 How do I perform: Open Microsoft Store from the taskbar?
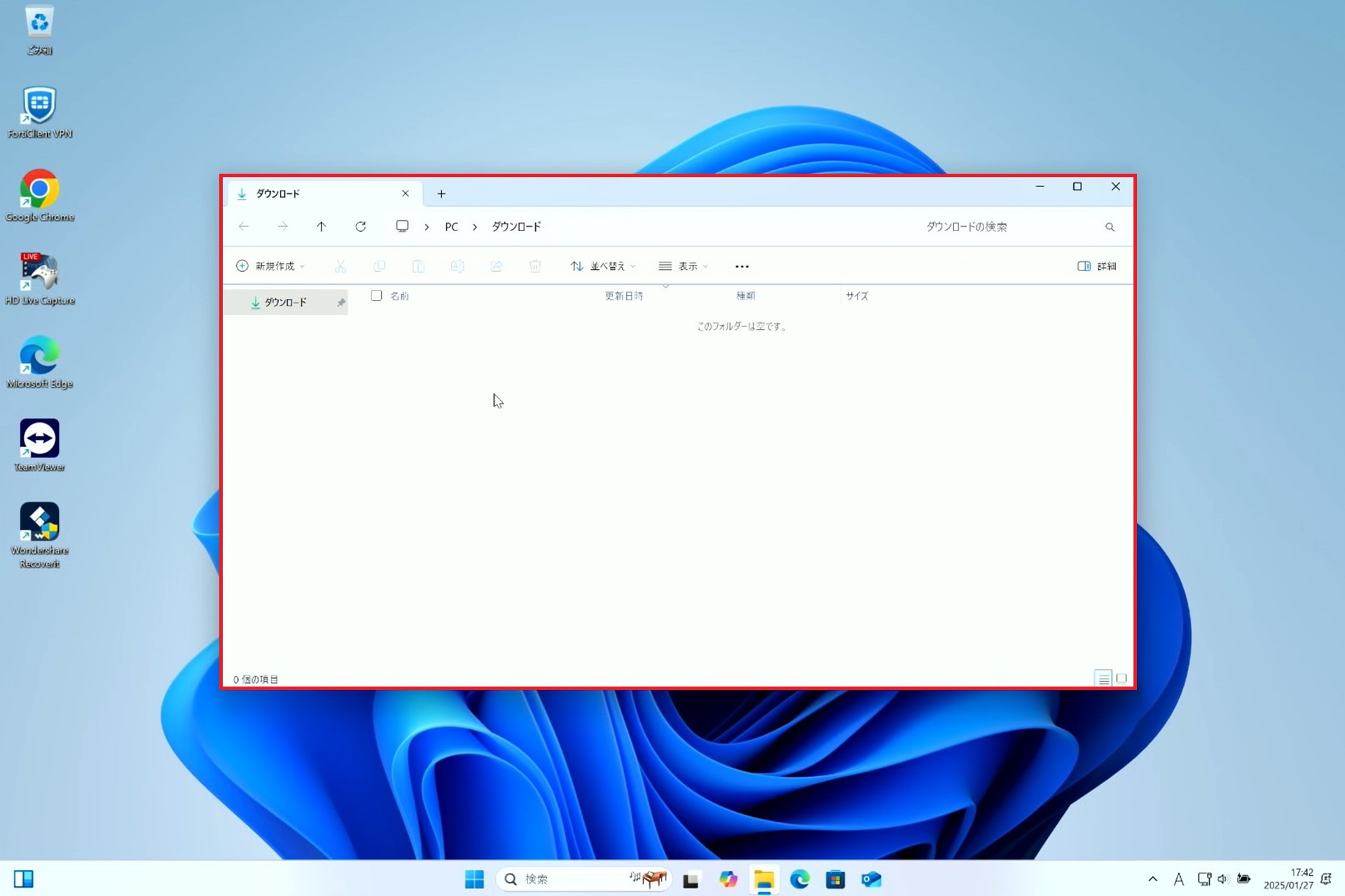(x=835, y=879)
